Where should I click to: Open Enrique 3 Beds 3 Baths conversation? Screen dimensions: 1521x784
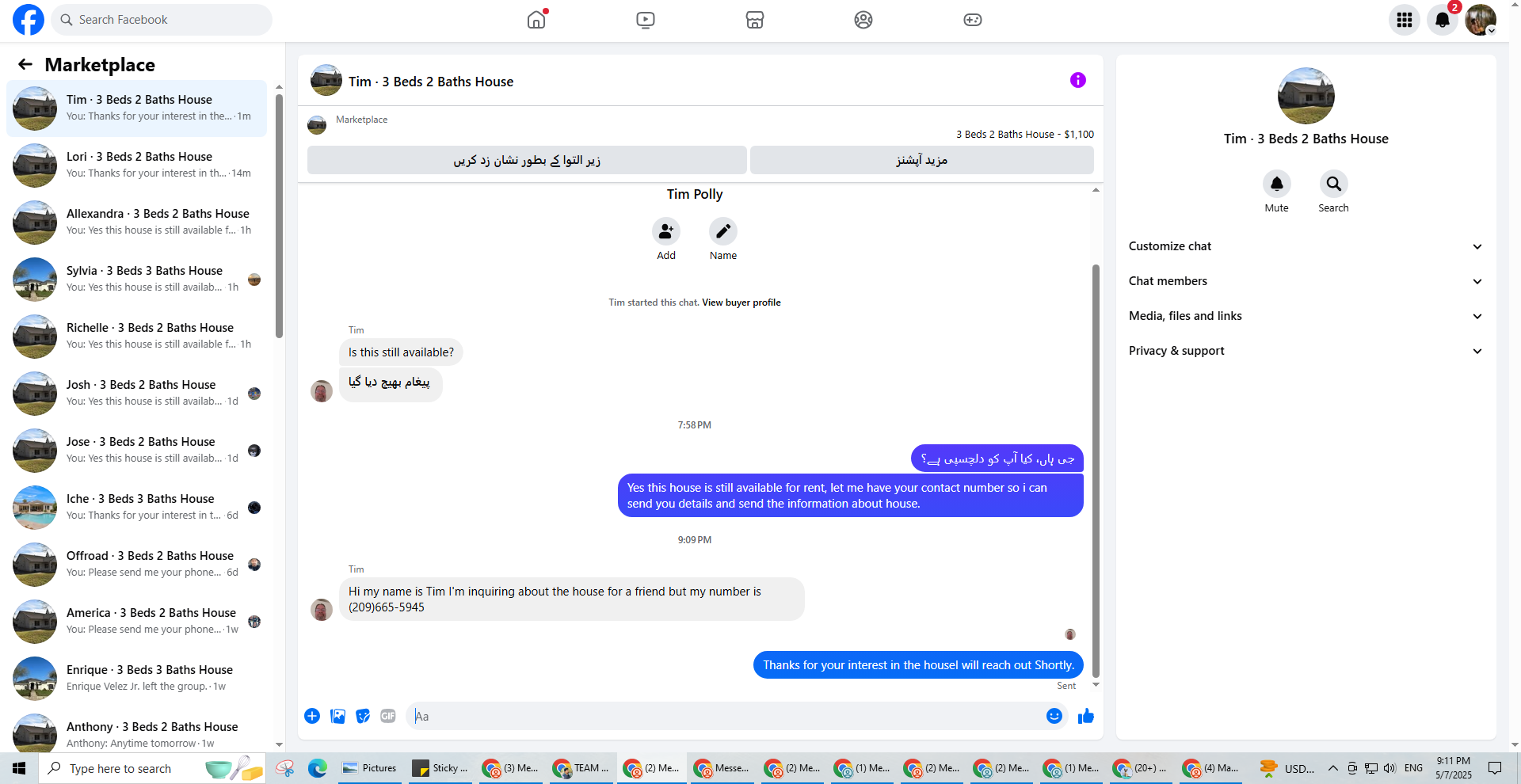tap(136, 679)
